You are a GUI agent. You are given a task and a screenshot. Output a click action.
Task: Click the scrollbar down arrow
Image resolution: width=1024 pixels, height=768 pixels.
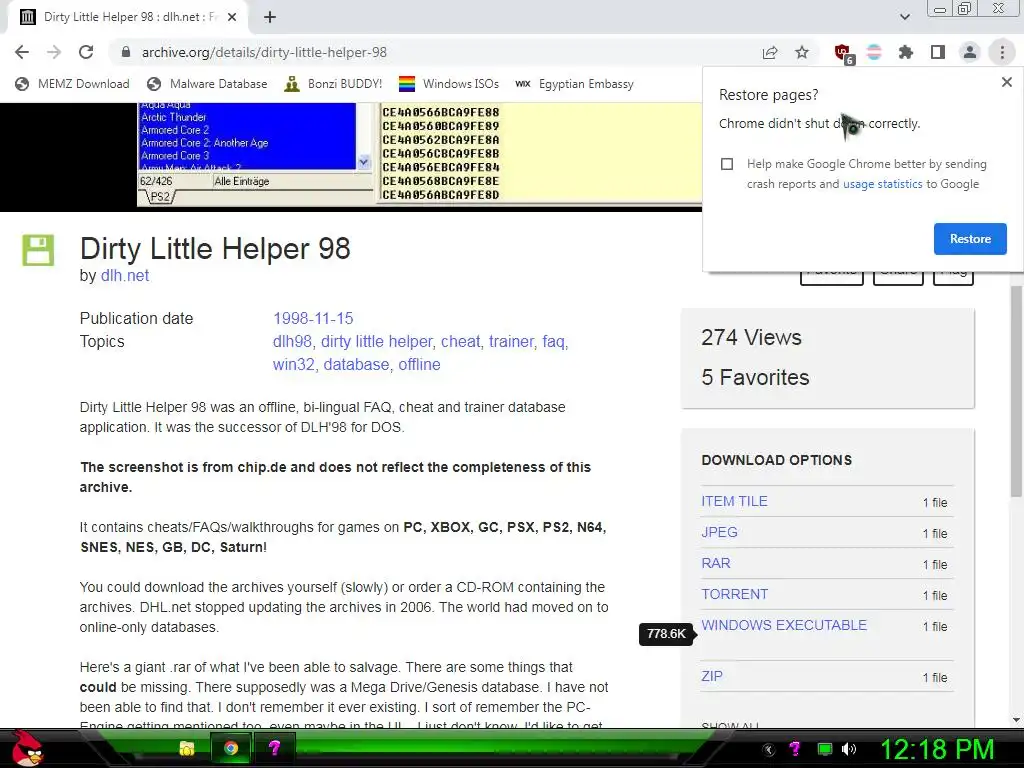pos(1016,720)
